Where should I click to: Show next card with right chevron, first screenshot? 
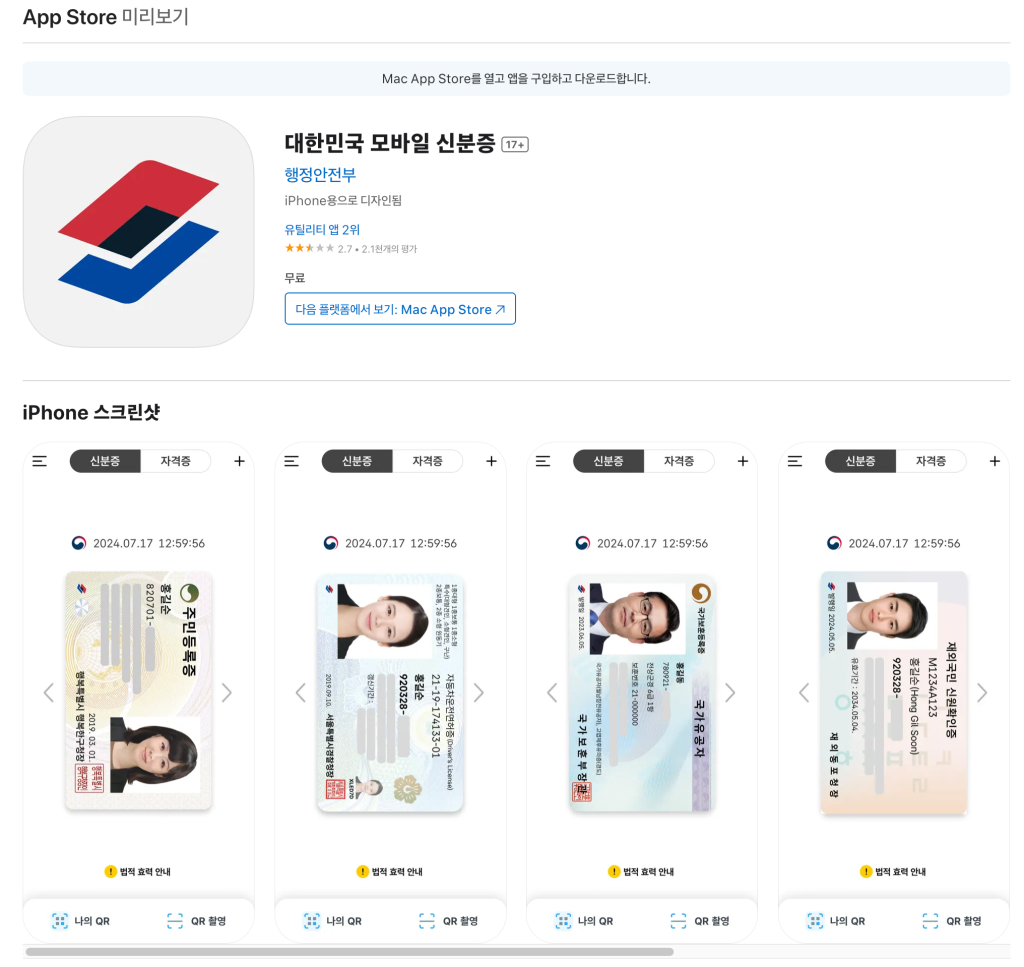click(227, 693)
